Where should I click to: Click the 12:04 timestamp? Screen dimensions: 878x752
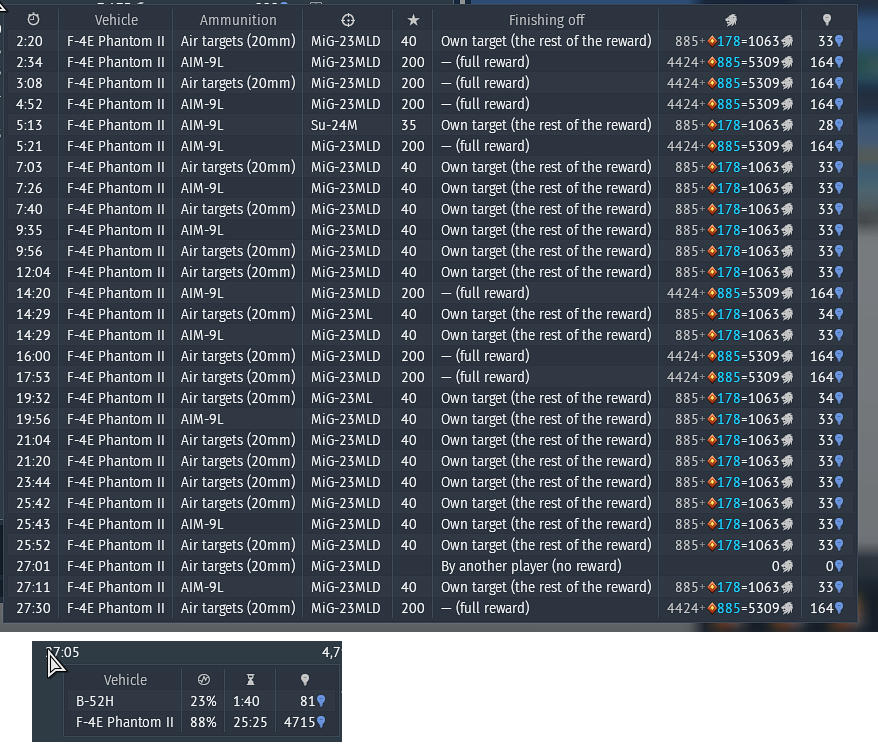33,272
